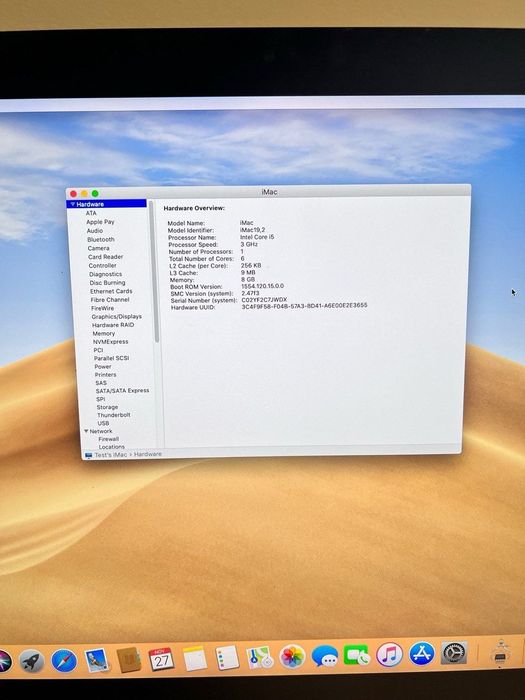Launch Maps from the dock
The image size is (525, 700).
coord(260,658)
